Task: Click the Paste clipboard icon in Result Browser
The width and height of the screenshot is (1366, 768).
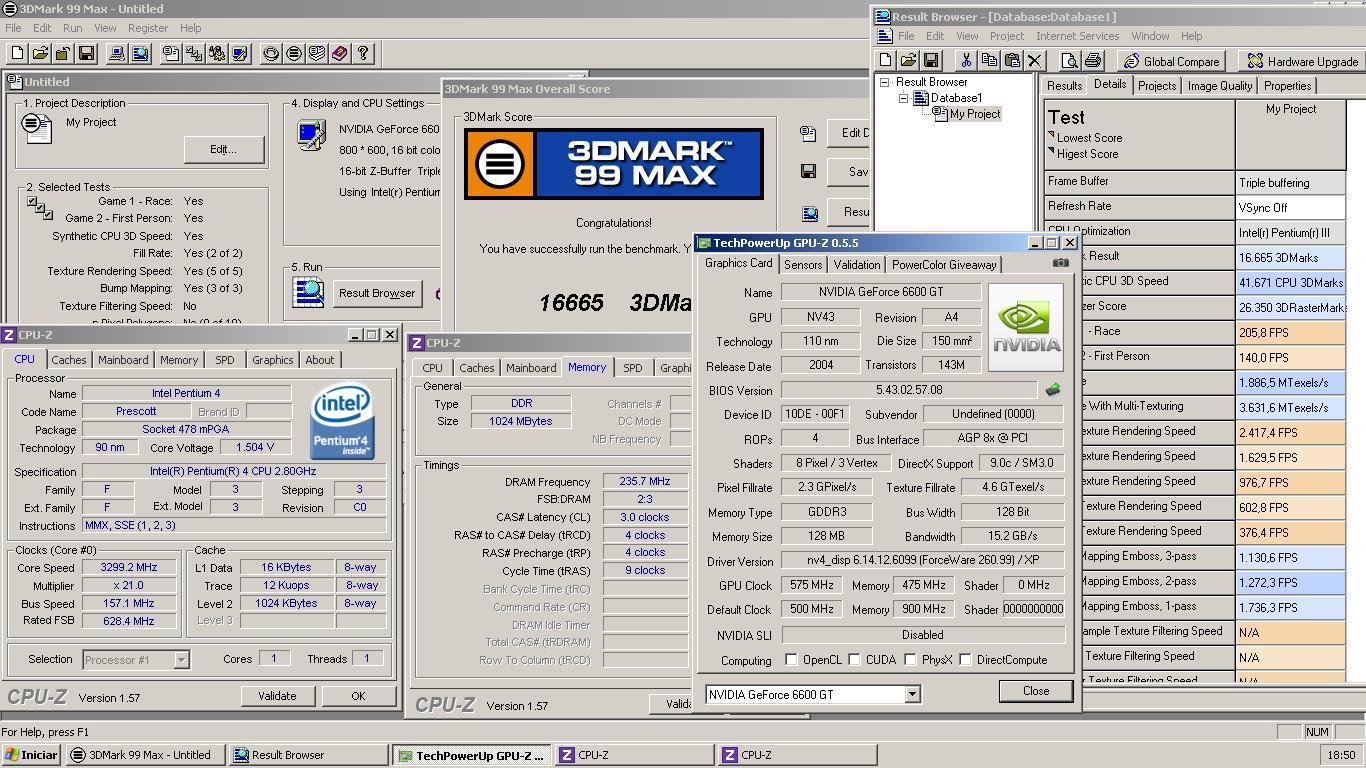Action: click(x=1012, y=61)
